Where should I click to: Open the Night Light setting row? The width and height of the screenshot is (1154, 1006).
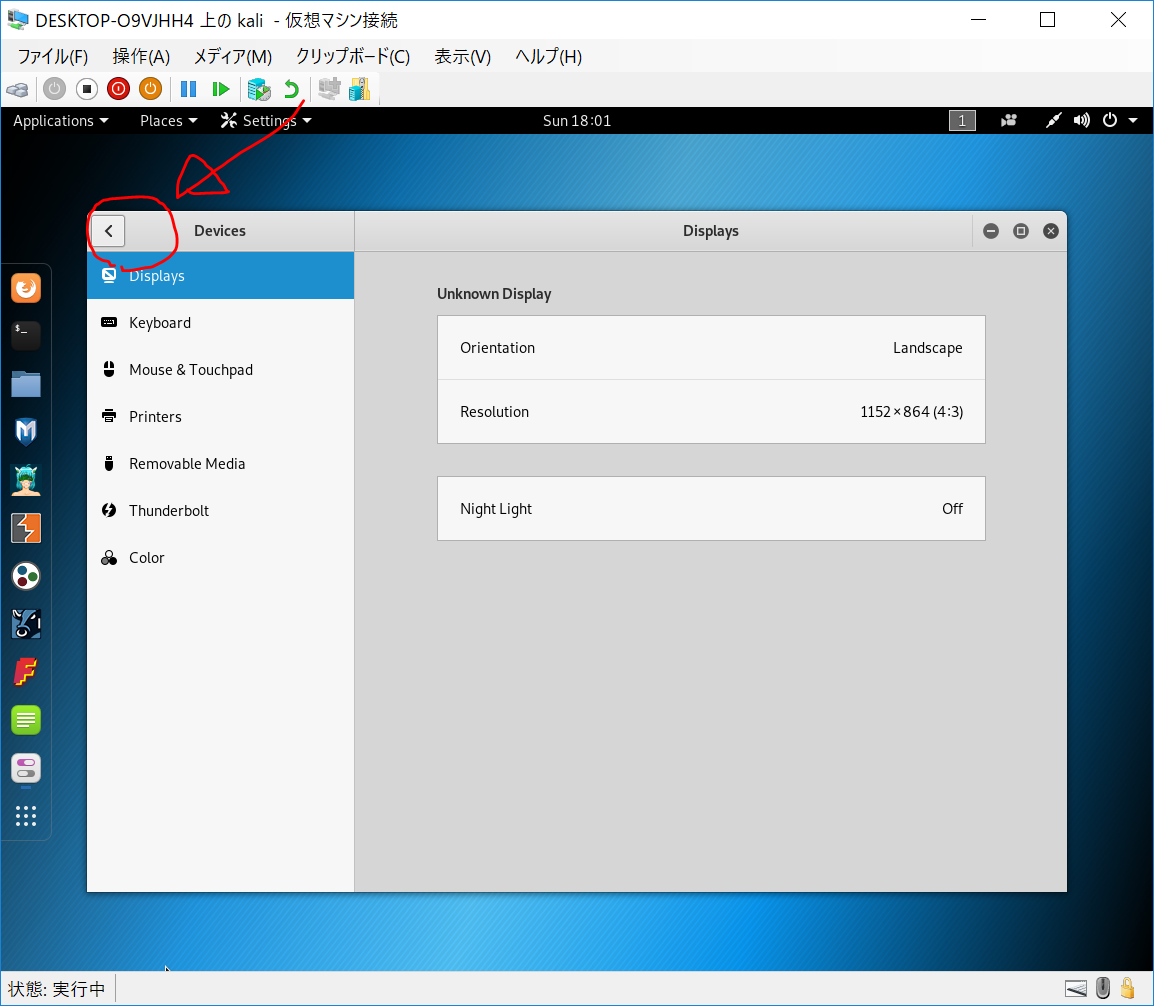coord(711,509)
